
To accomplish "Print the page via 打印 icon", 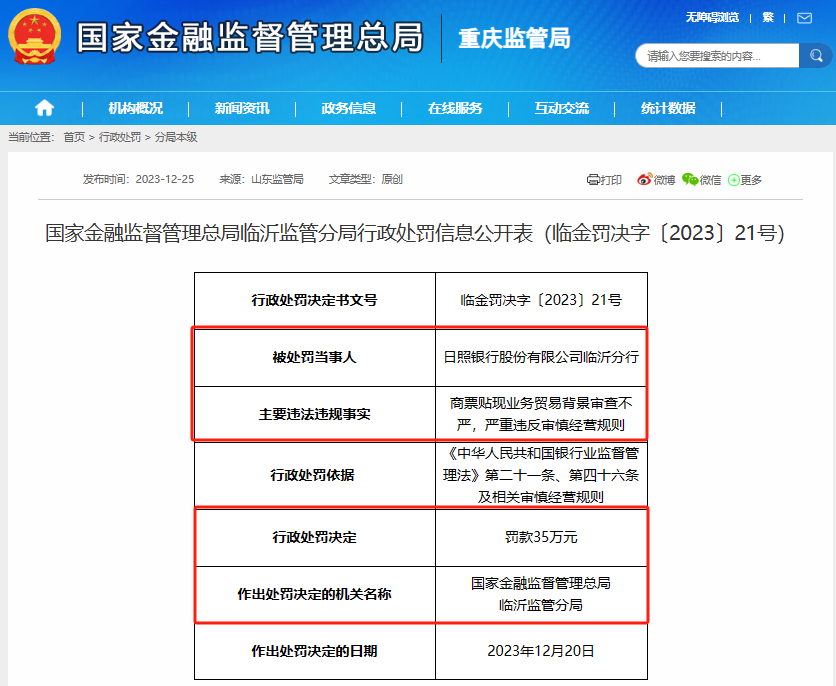I will click(604, 180).
